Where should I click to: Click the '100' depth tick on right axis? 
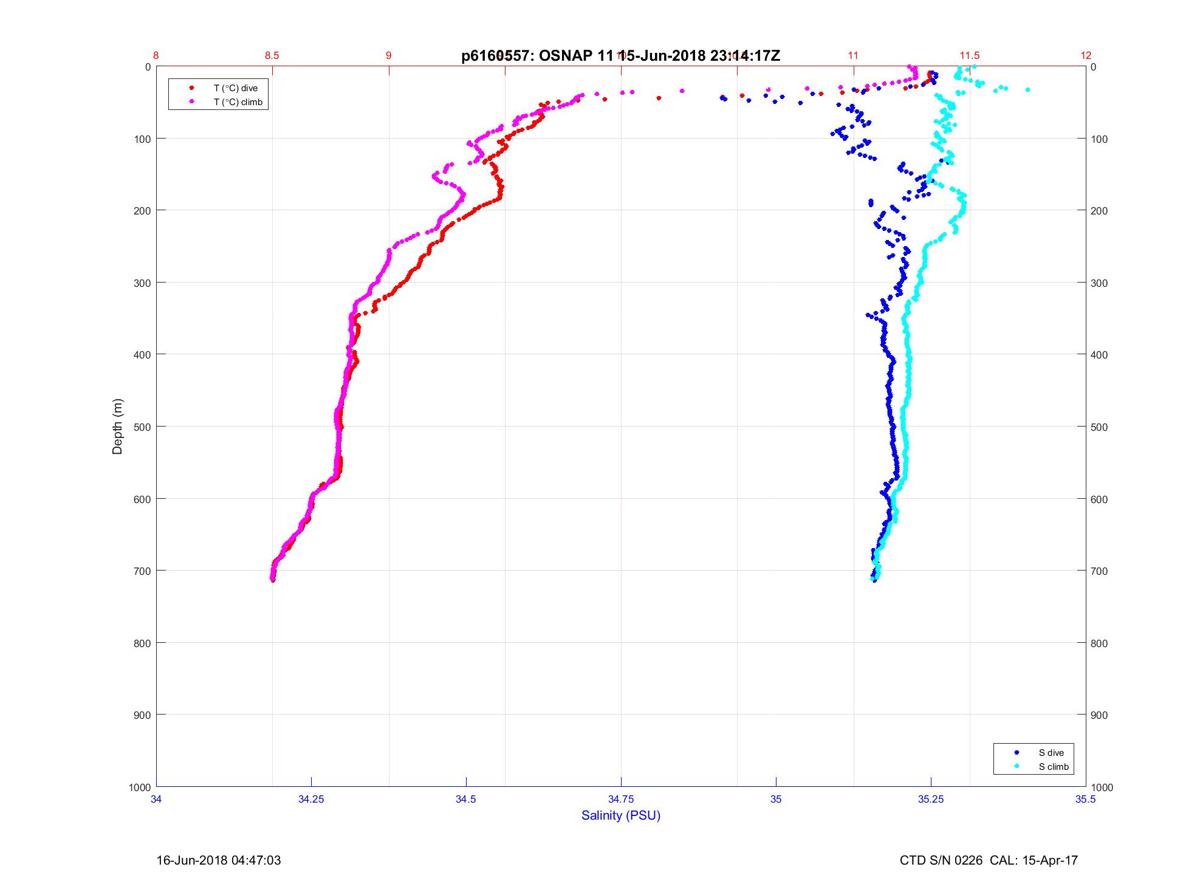[1100, 139]
